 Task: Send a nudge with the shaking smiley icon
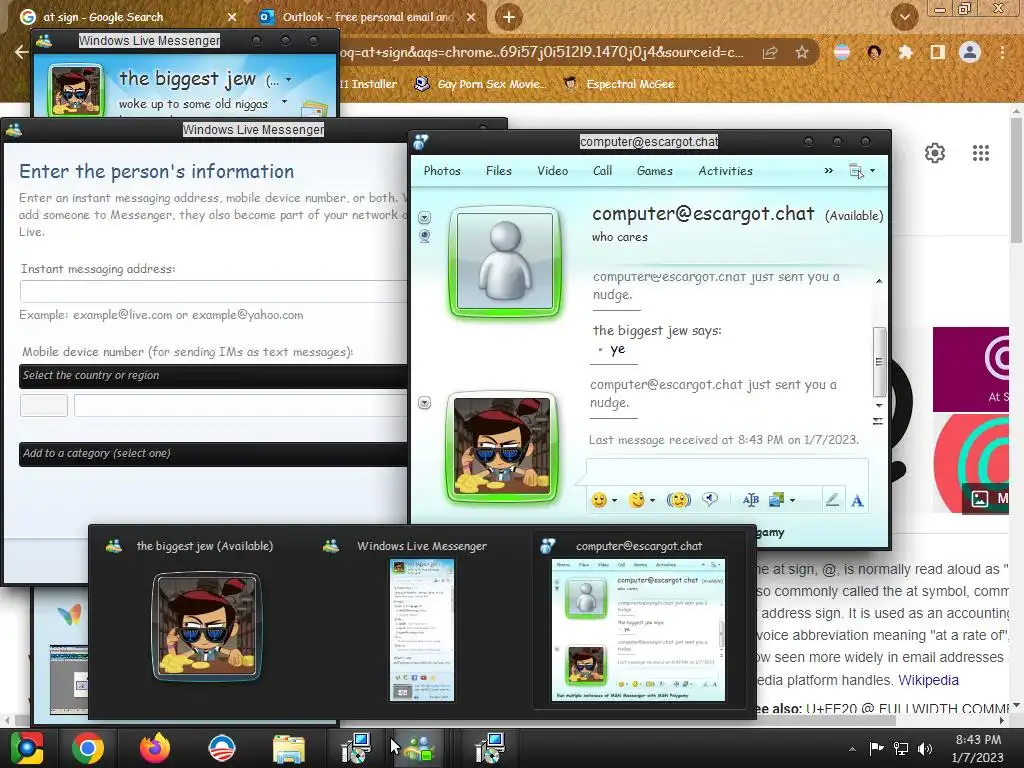coord(679,500)
